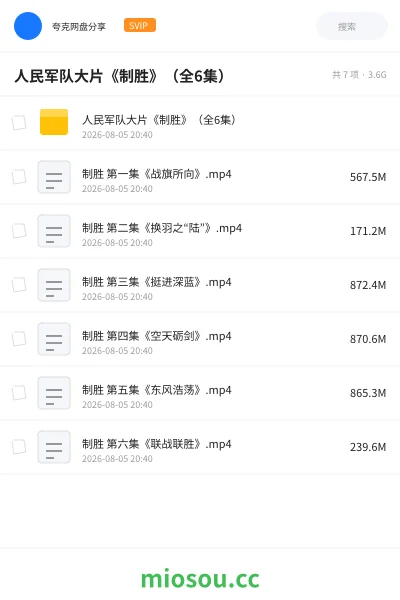Click the blue circular user avatar
Viewport: 400px width, 600px height.
28,26
